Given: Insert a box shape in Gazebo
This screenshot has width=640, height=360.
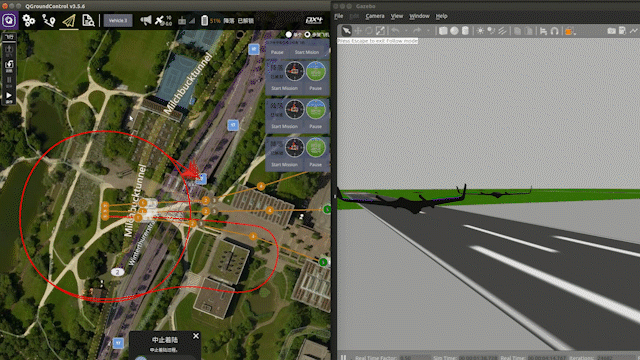Looking at the screenshot, I should 443,31.
